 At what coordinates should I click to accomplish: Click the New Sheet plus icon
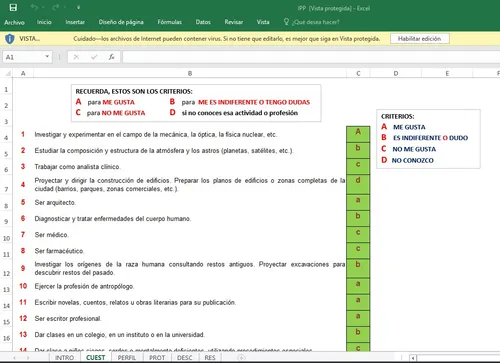tap(241, 358)
